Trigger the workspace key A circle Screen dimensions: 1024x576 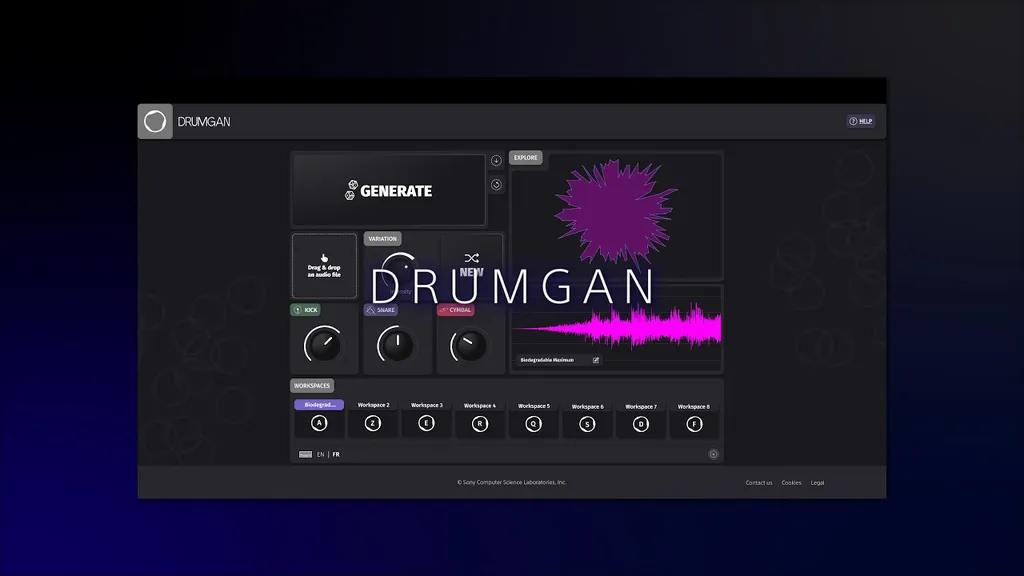319,424
